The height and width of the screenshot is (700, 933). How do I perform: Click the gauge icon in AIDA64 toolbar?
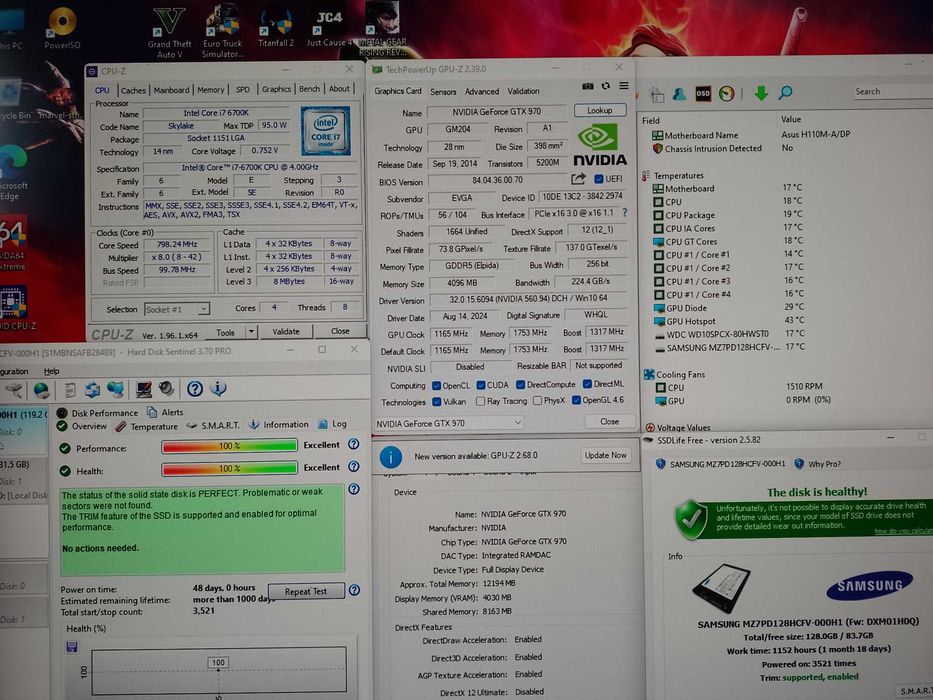(x=726, y=93)
